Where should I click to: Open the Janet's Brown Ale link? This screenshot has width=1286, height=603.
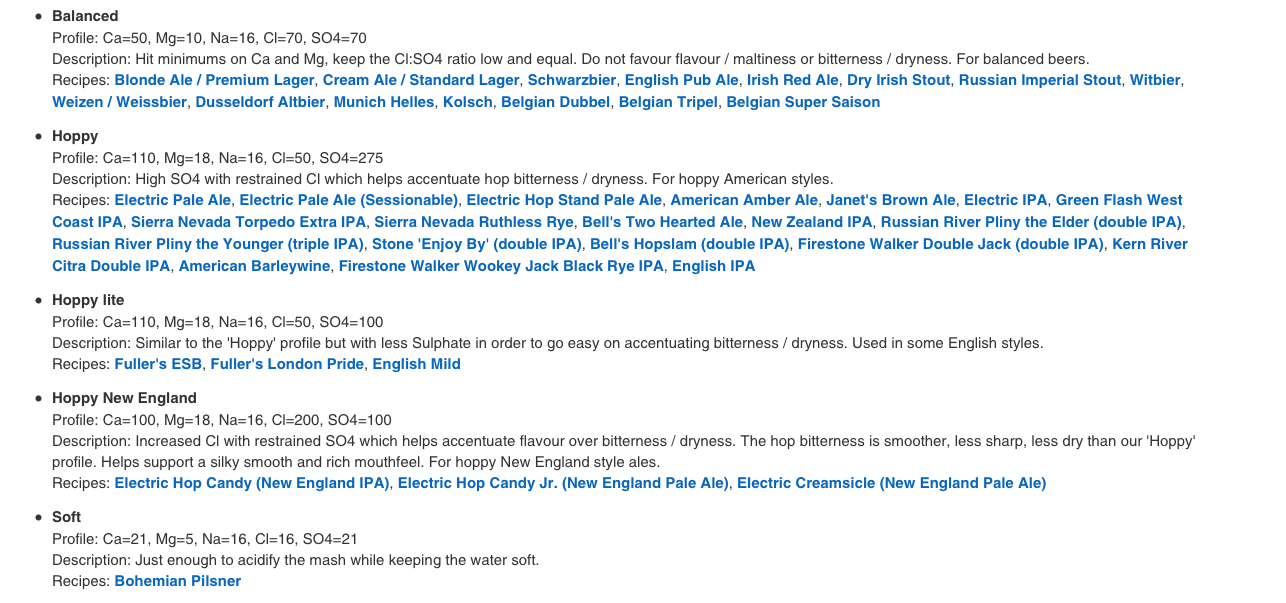[x=891, y=200]
